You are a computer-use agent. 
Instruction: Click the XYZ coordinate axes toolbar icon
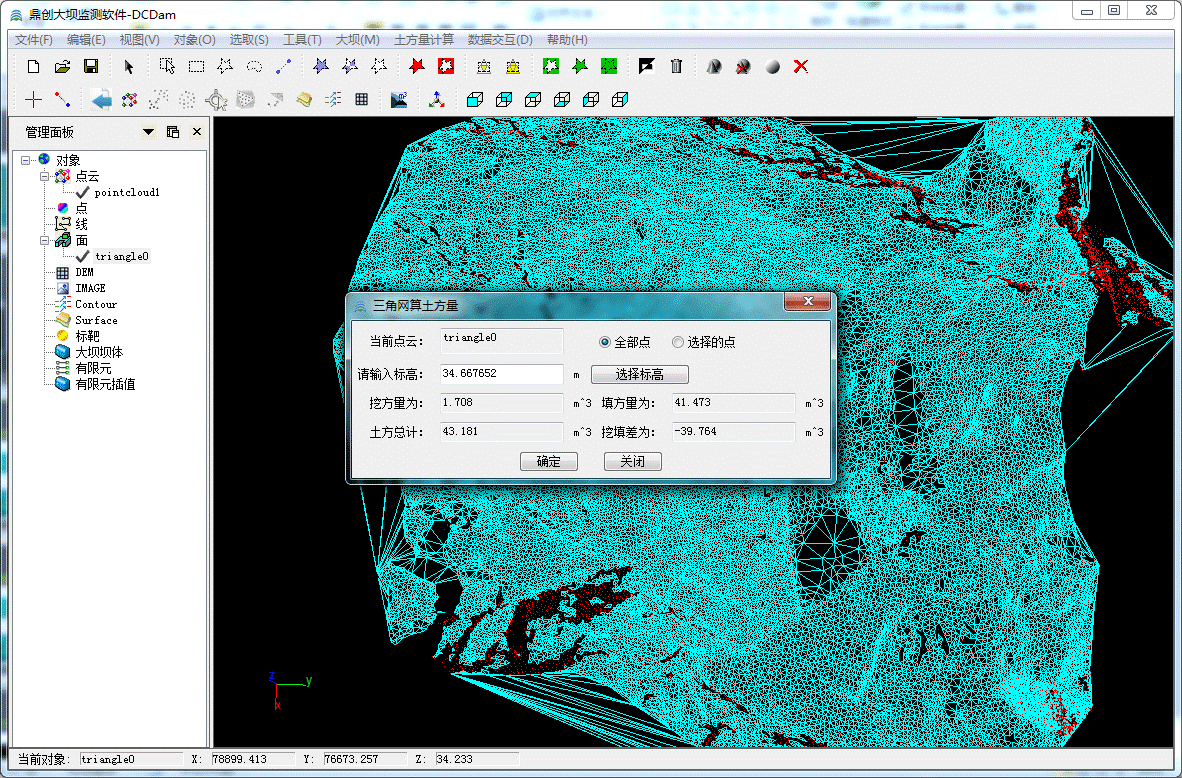tap(437, 100)
